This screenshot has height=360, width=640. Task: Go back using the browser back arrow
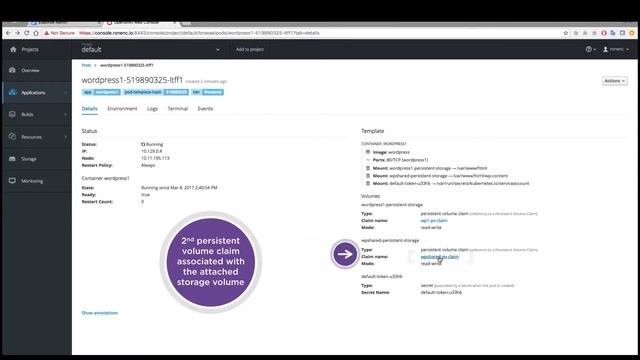pos(8,33)
